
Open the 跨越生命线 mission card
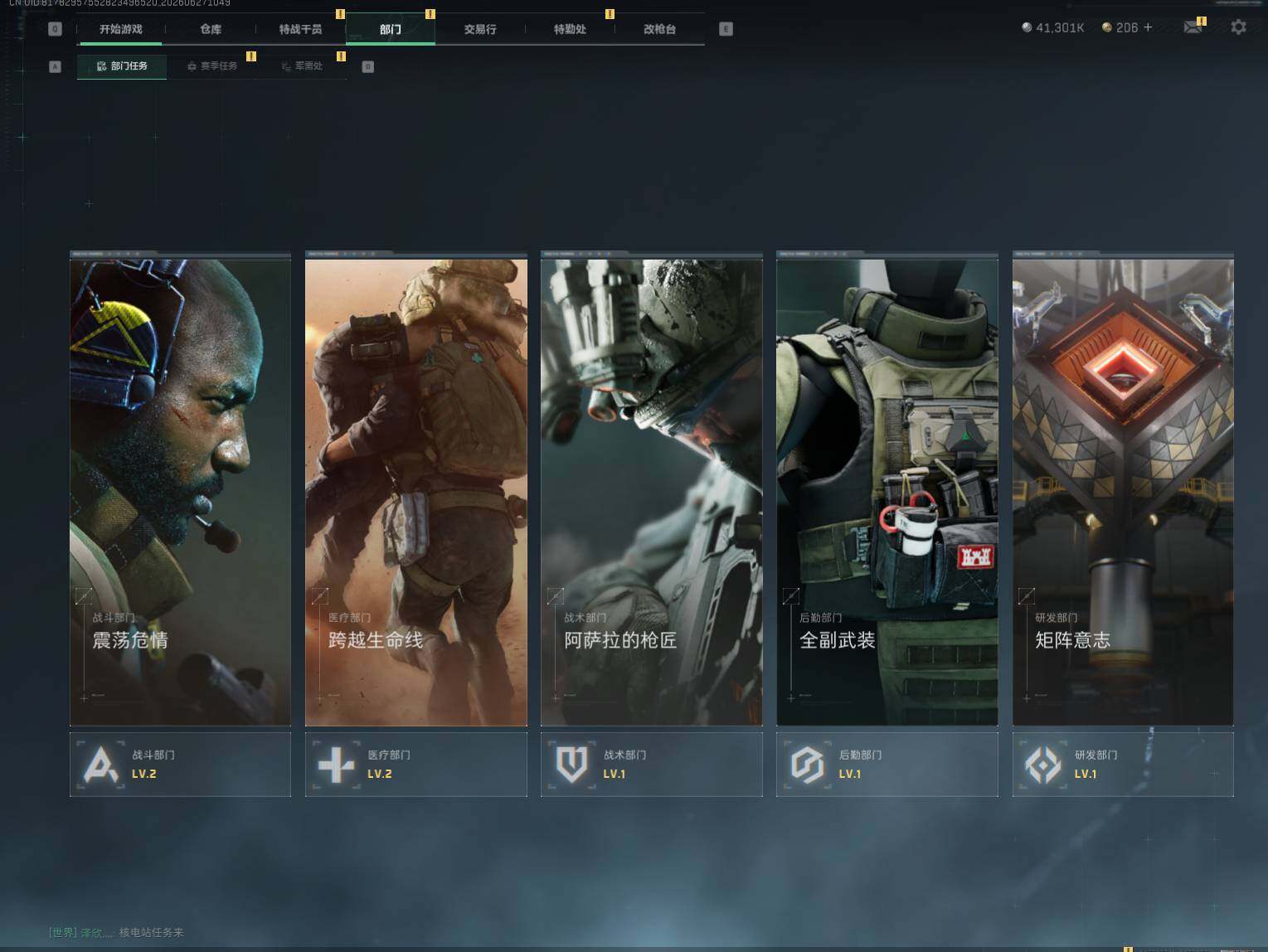click(416, 491)
